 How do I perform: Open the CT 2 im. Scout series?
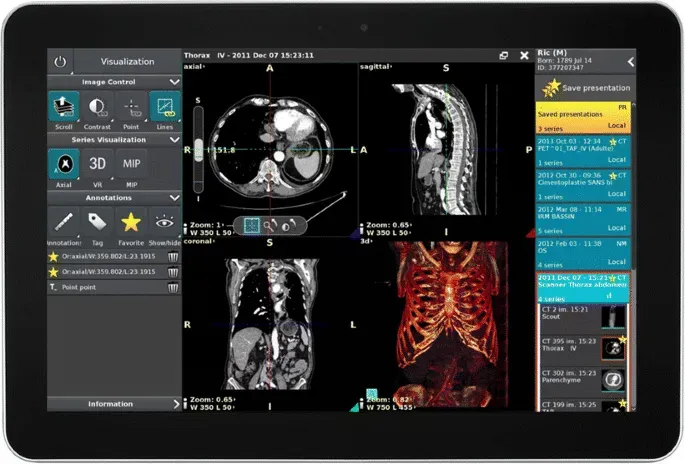click(x=584, y=317)
